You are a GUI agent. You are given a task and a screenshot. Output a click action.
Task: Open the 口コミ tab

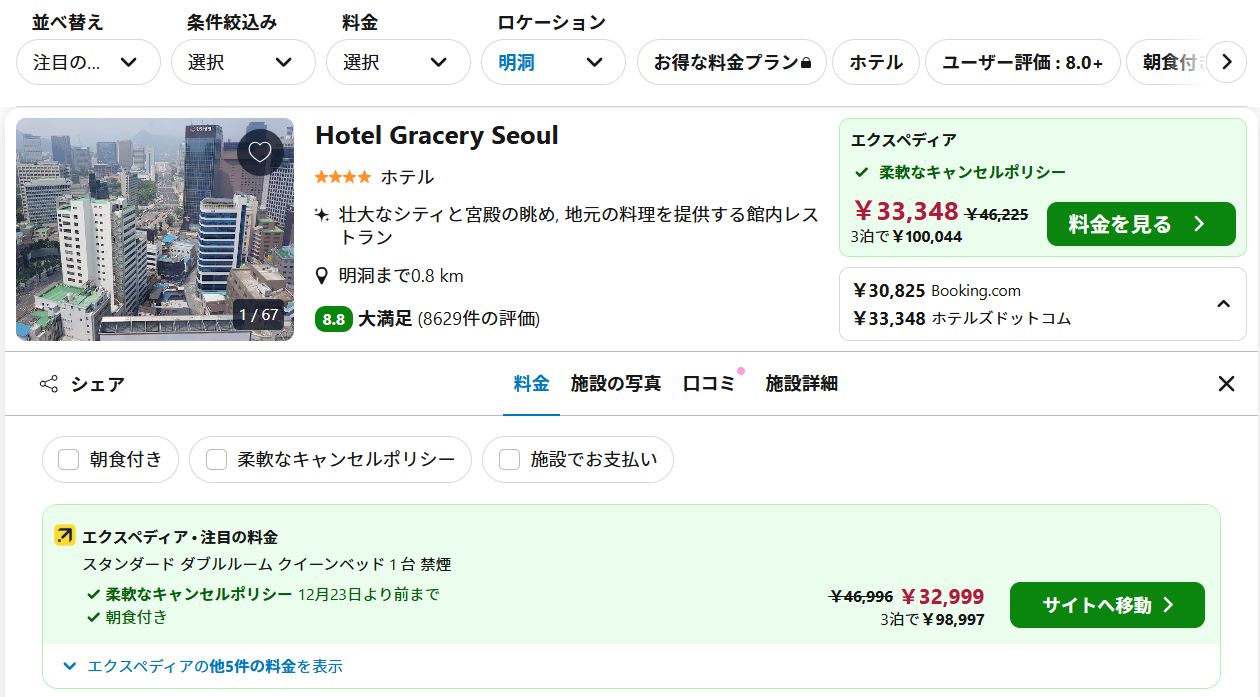(708, 384)
